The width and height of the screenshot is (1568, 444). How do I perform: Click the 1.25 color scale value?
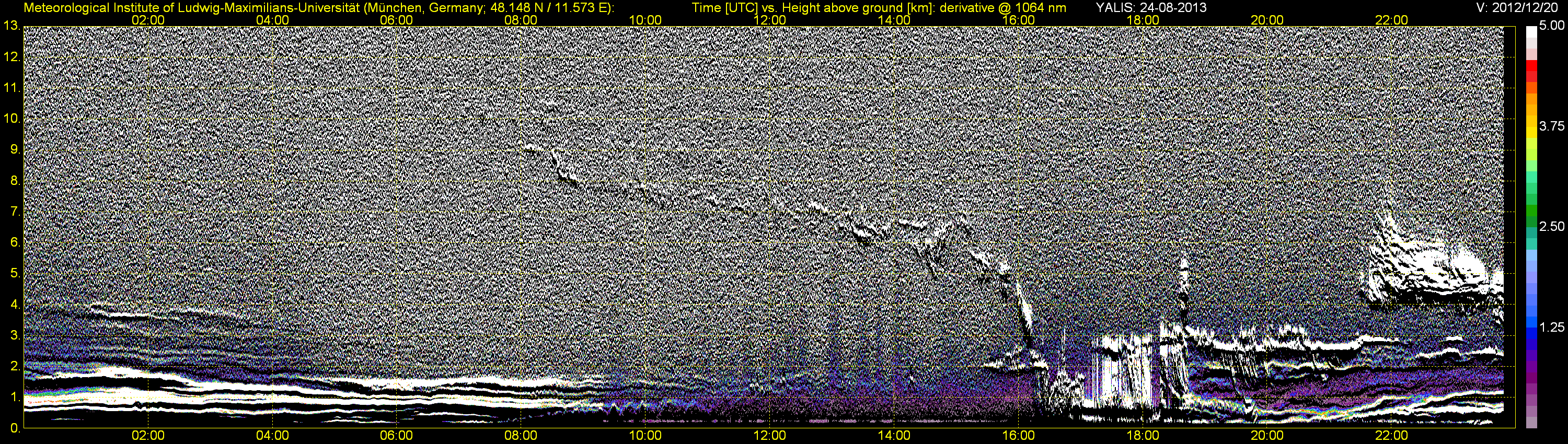pyautogui.click(x=1552, y=327)
